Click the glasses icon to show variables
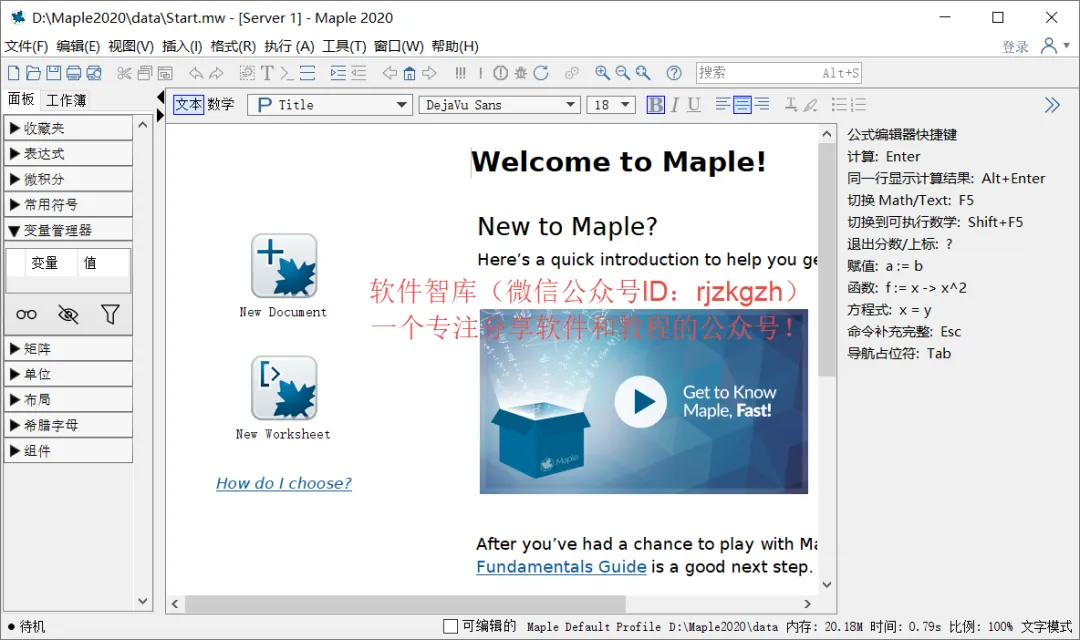The image size is (1080, 640). point(26,315)
